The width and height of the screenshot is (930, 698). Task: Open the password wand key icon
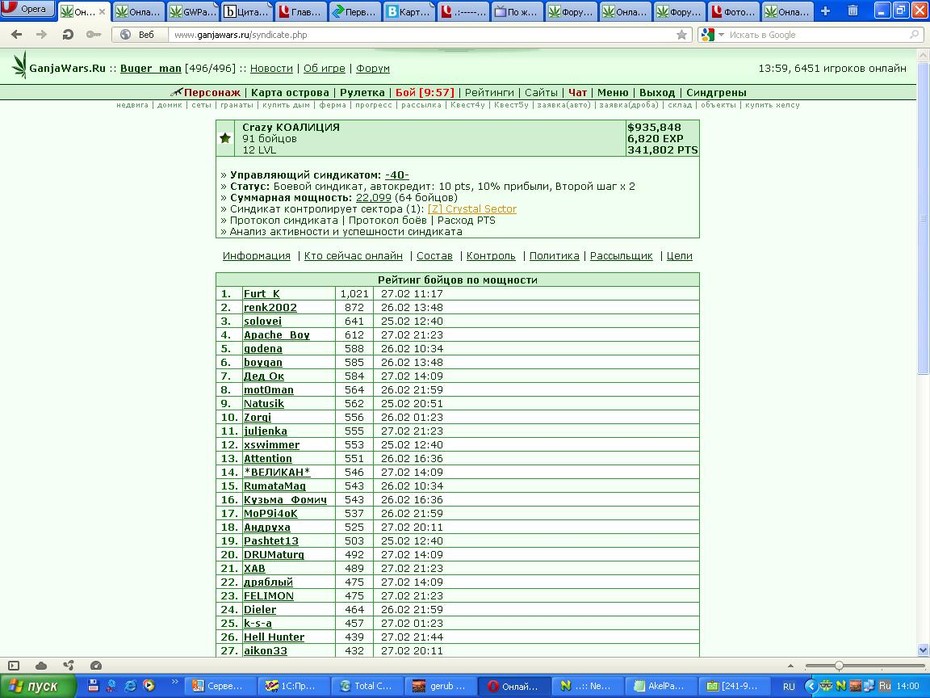click(93, 34)
